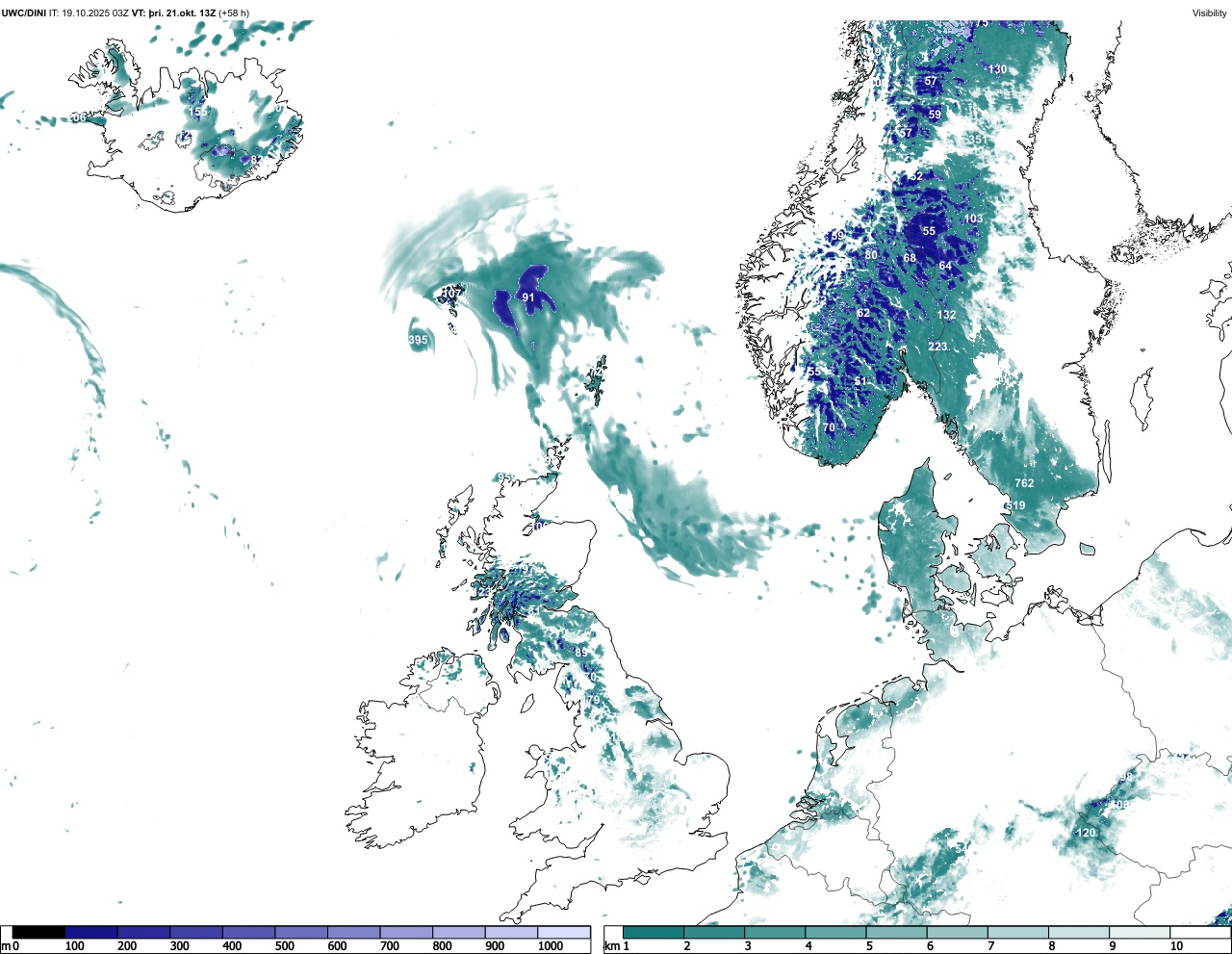The width and height of the screenshot is (1232, 954).
Task: Pick the 3–4 km teal legend segment
Action: pos(775,933)
